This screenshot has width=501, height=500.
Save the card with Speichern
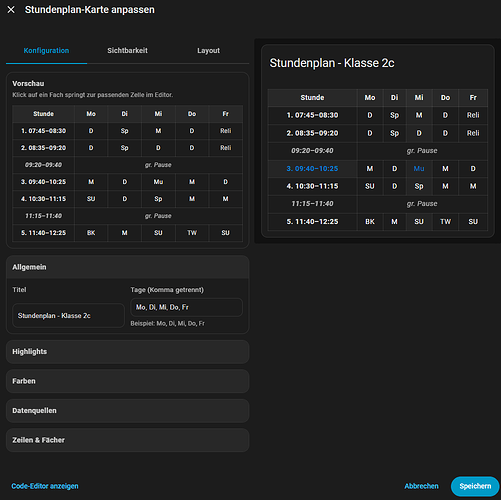475,486
